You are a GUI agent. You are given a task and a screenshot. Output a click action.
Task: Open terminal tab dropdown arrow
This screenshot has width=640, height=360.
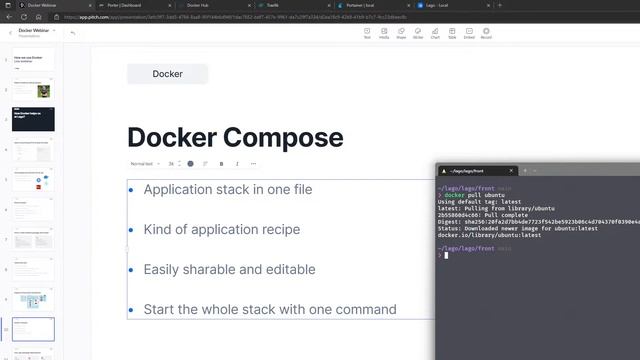point(535,171)
